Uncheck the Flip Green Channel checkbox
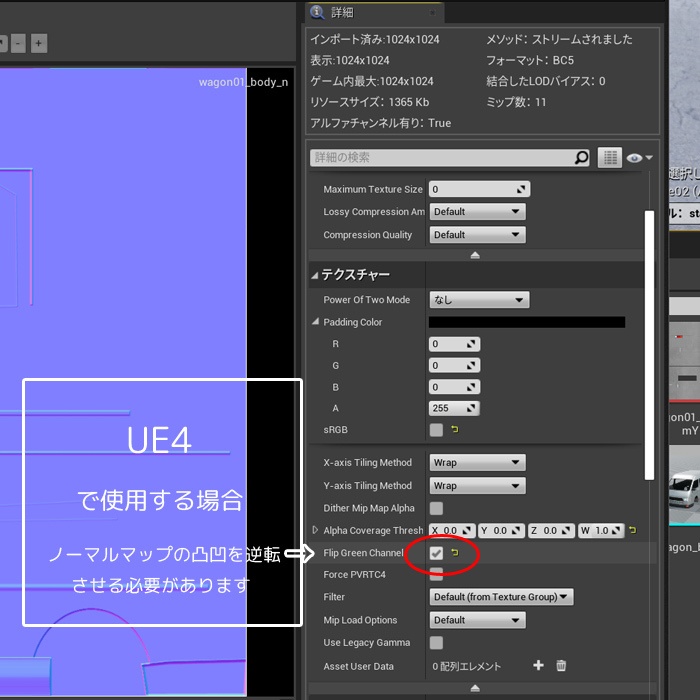This screenshot has height=700, width=700. pos(436,553)
